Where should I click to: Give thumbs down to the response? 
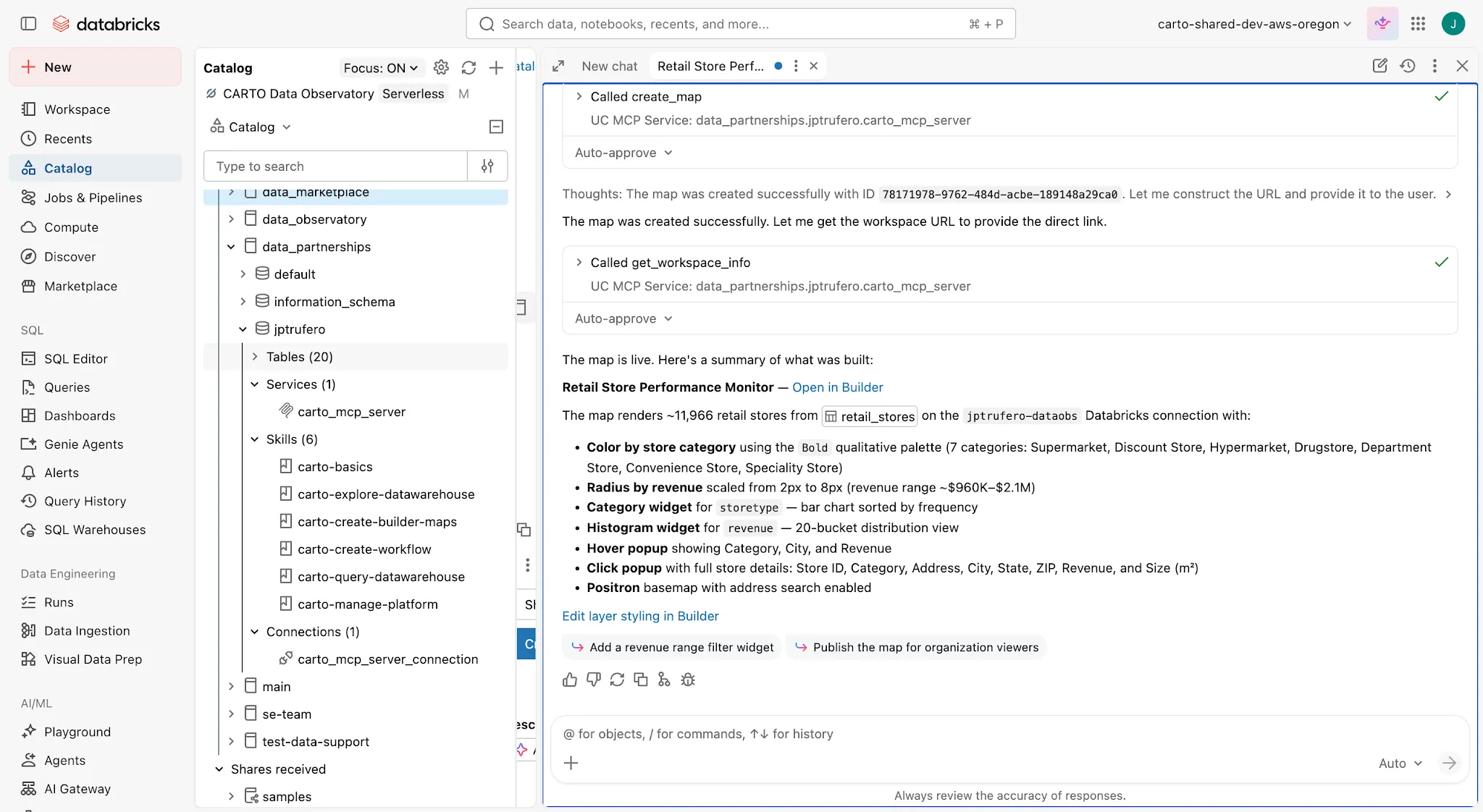click(x=594, y=680)
